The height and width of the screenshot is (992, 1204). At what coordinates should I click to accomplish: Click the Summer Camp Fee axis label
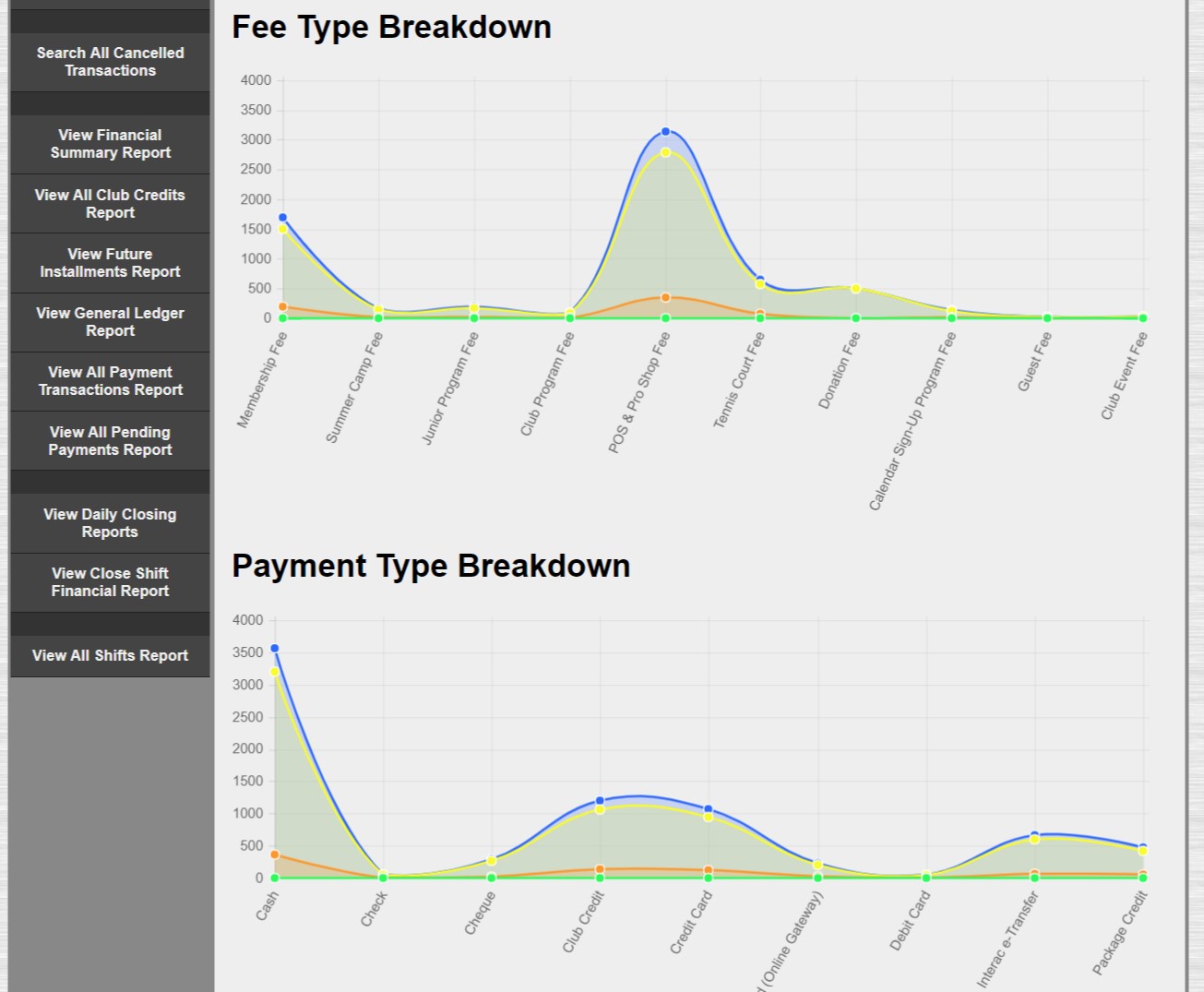(x=354, y=387)
